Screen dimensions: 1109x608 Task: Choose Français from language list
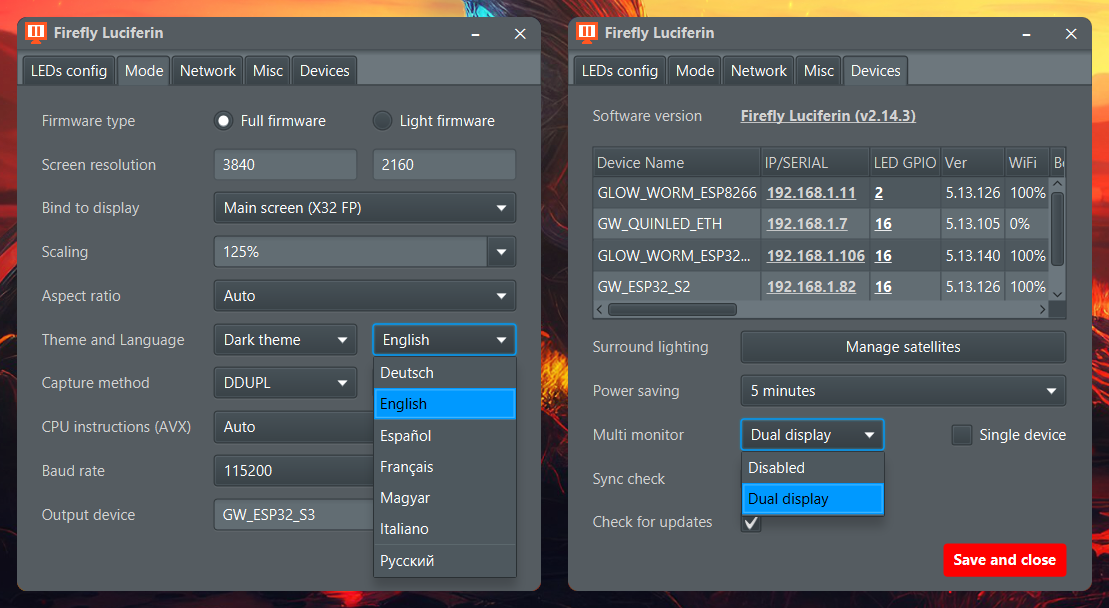click(x=444, y=467)
